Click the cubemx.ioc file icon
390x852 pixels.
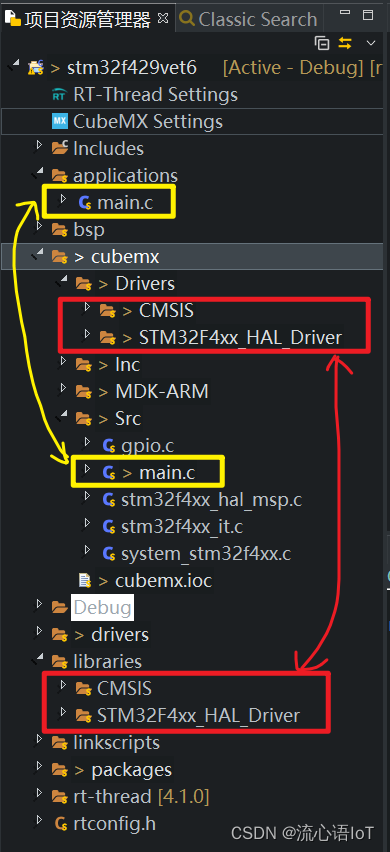coord(85,581)
